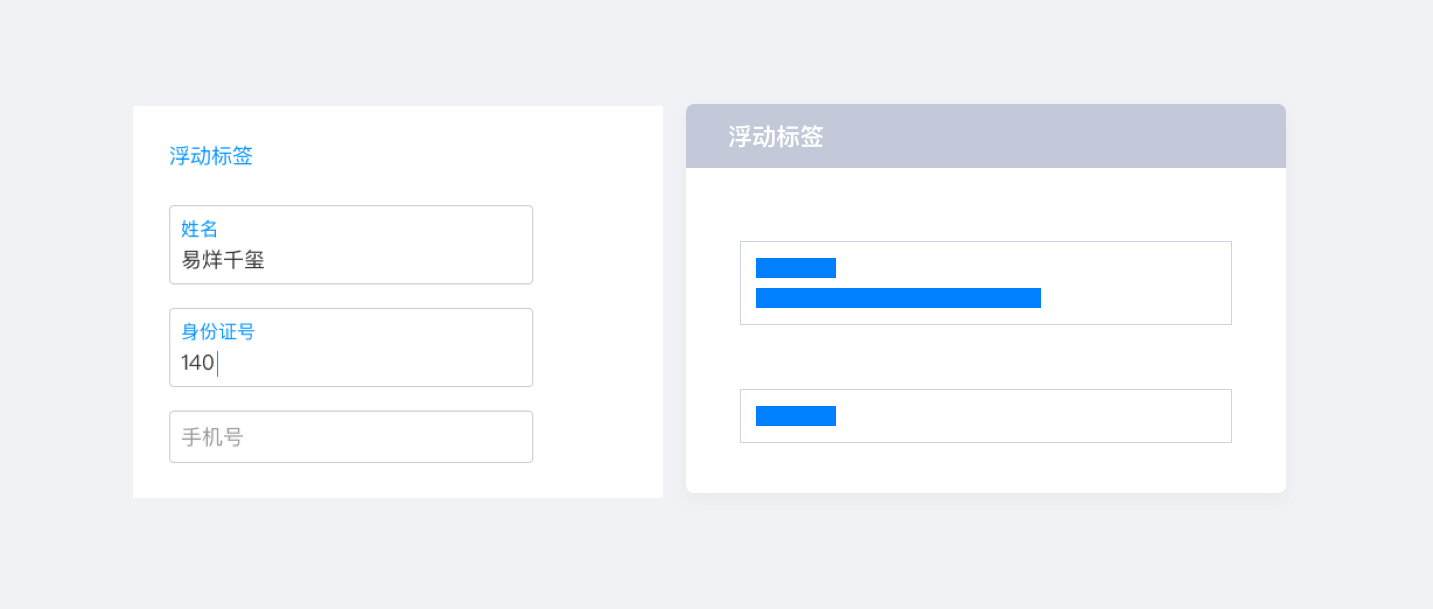Select the long blue bar in upper wireframe box
Screen dimensions: 1433x609
(898, 298)
